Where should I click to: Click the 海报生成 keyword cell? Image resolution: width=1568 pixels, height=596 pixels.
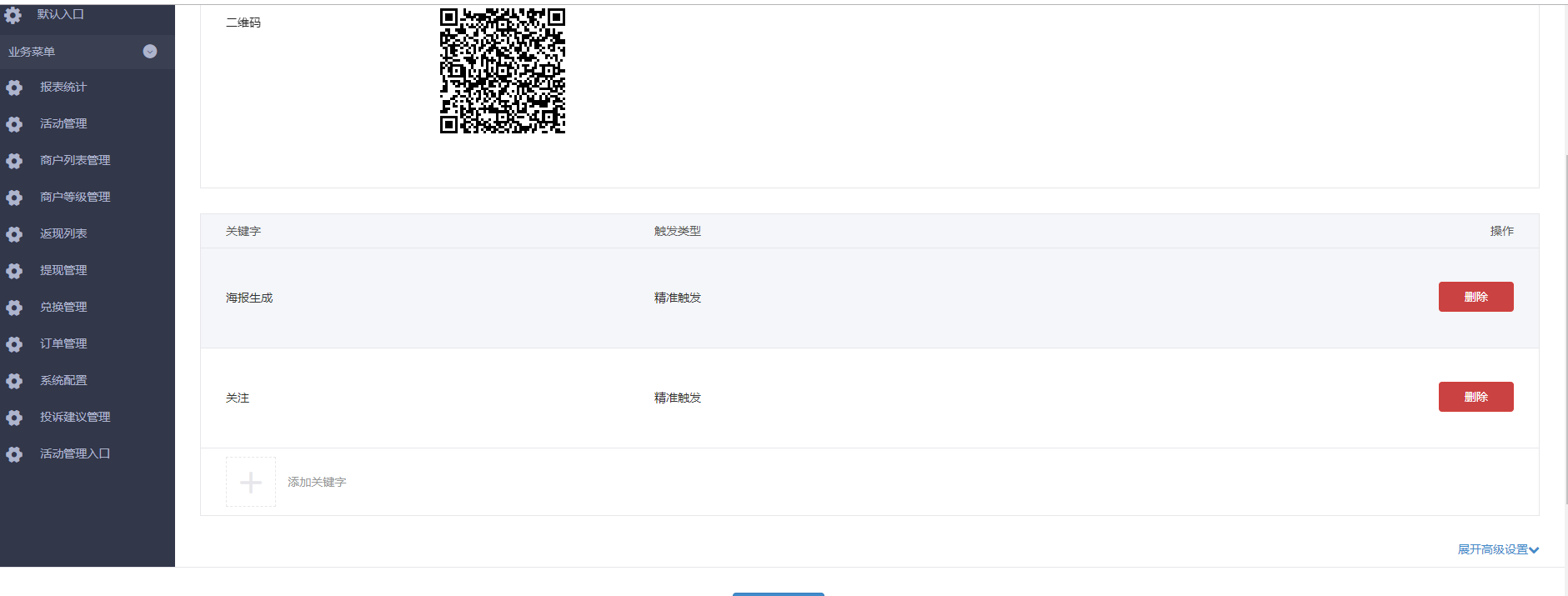point(249,298)
